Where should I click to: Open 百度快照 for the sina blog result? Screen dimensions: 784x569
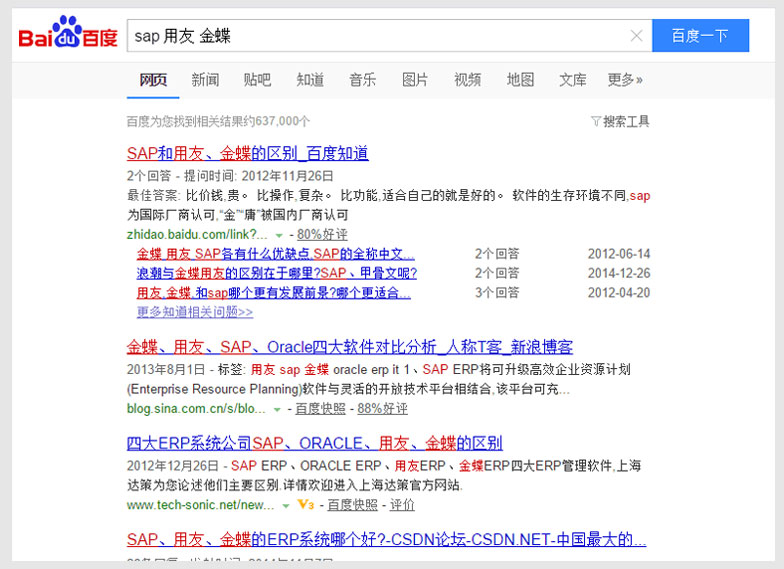pos(320,408)
